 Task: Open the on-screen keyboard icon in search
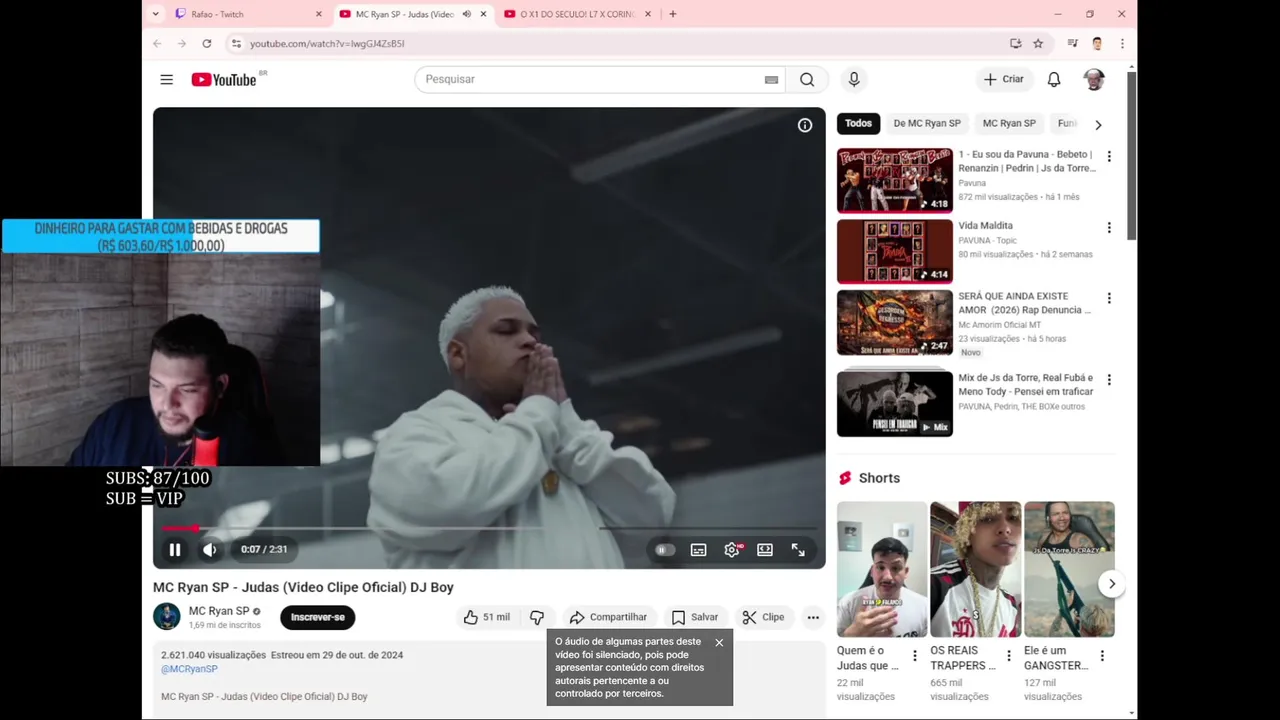tap(771, 80)
